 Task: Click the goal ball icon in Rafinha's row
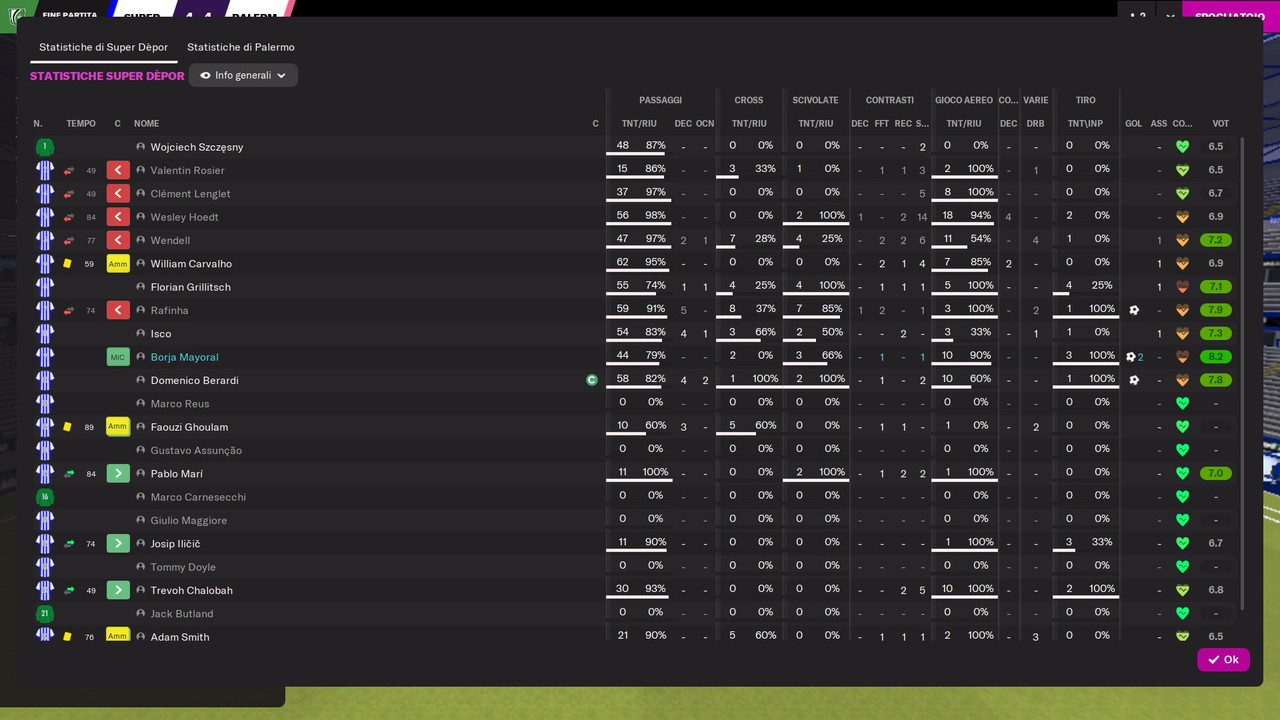[1133, 310]
